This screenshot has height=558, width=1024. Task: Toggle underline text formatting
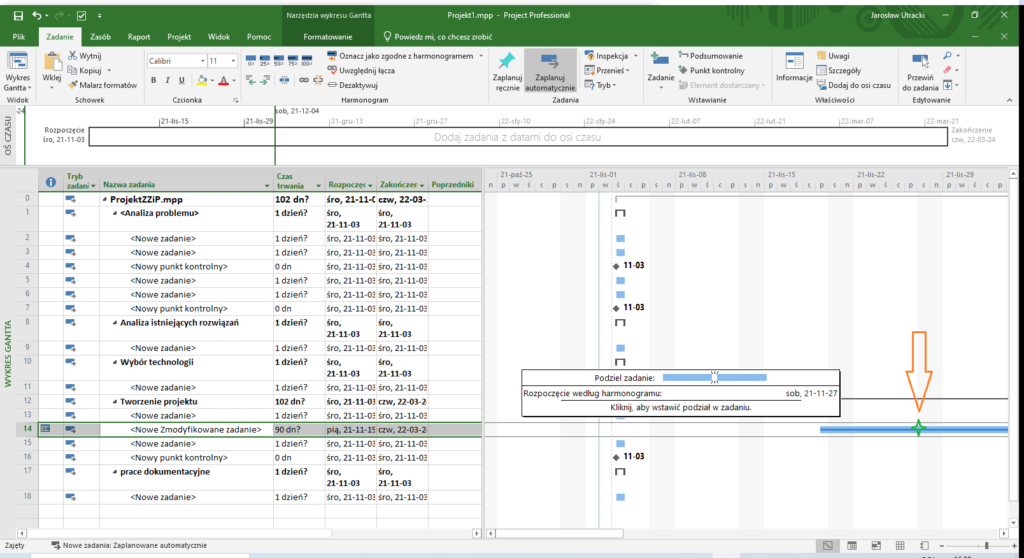point(183,81)
